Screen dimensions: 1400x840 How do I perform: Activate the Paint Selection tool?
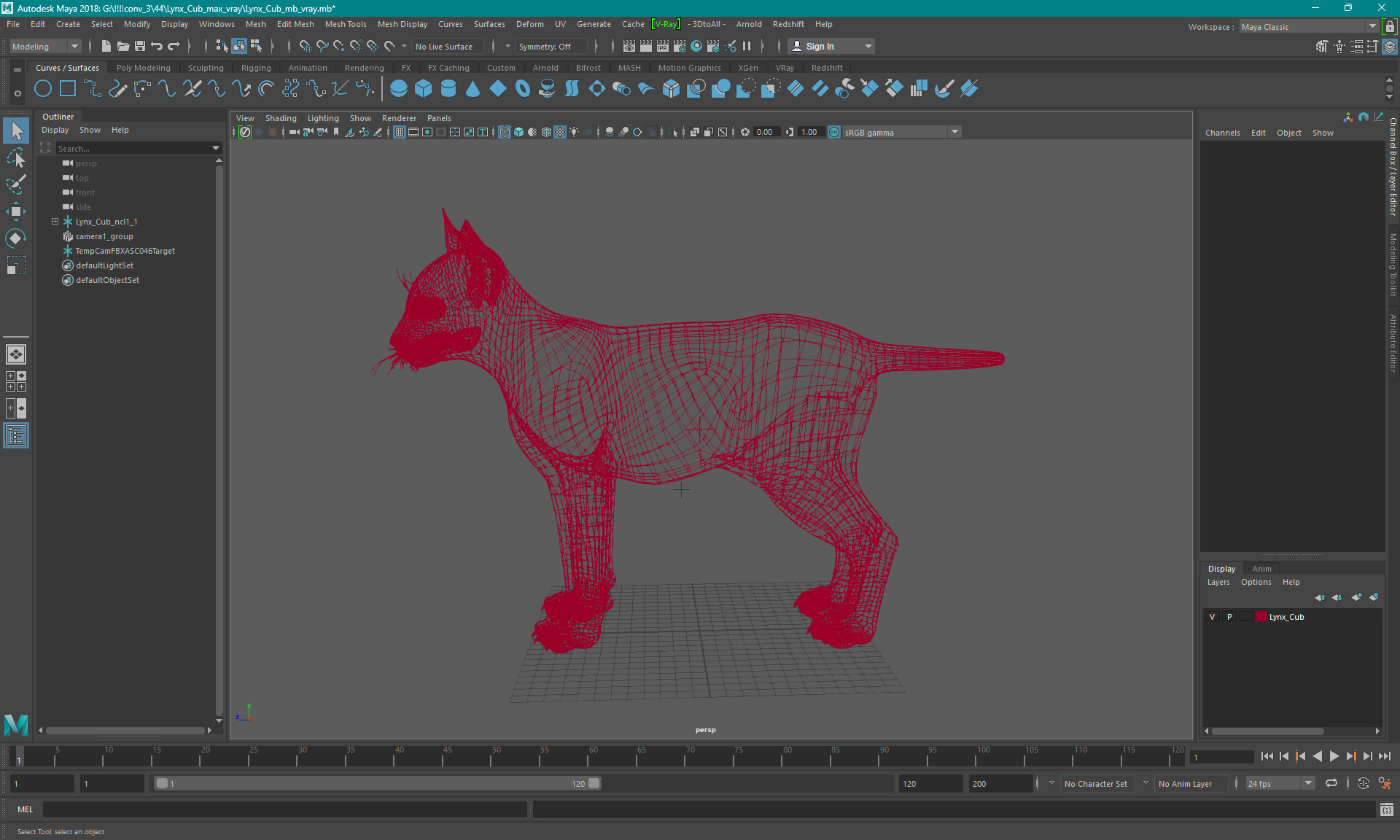click(16, 184)
